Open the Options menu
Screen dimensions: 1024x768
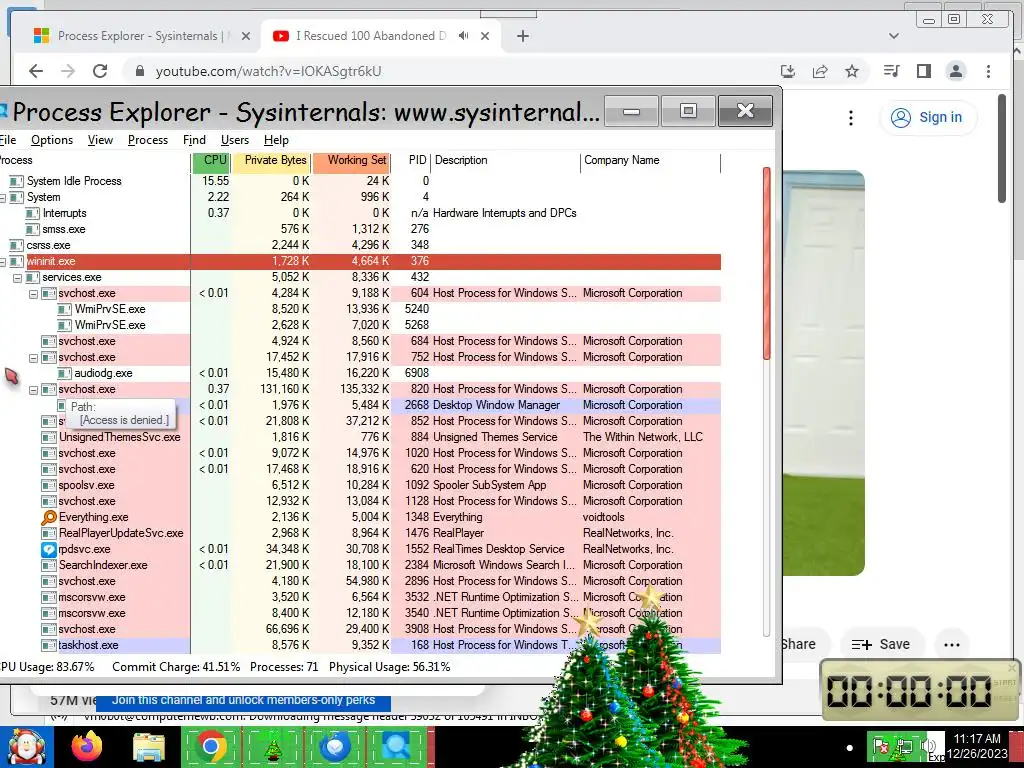(52, 140)
